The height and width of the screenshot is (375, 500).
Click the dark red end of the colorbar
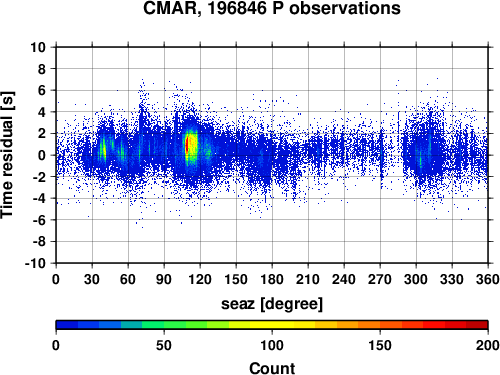click(x=477, y=325)
